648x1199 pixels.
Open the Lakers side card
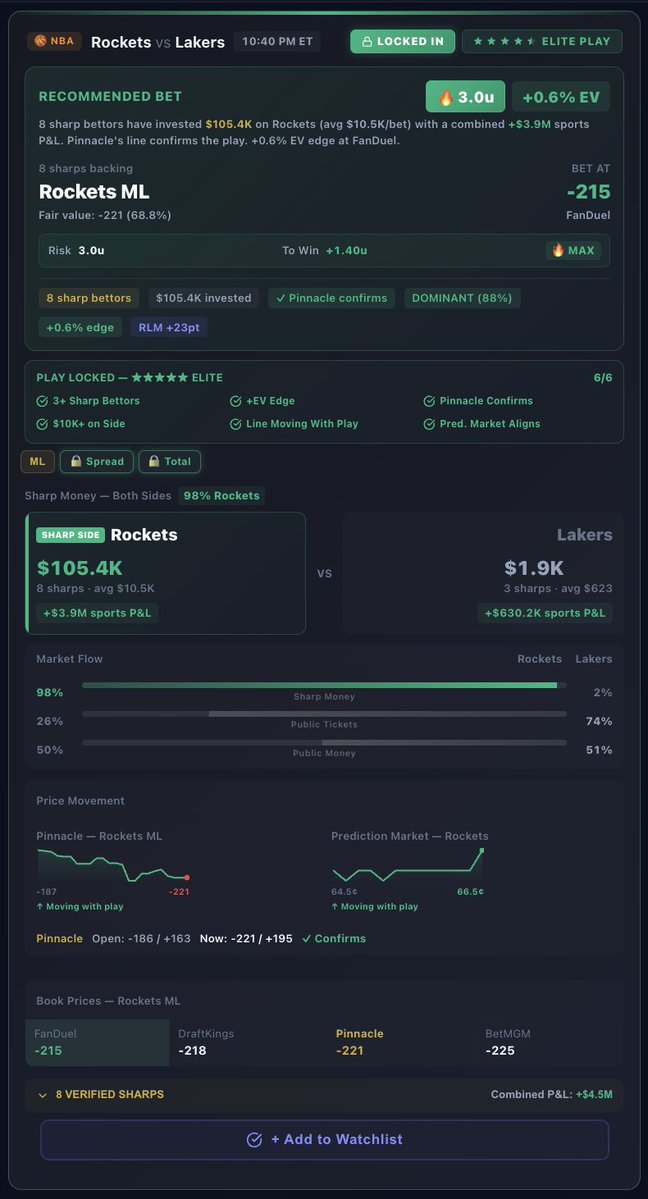point(483,574)
